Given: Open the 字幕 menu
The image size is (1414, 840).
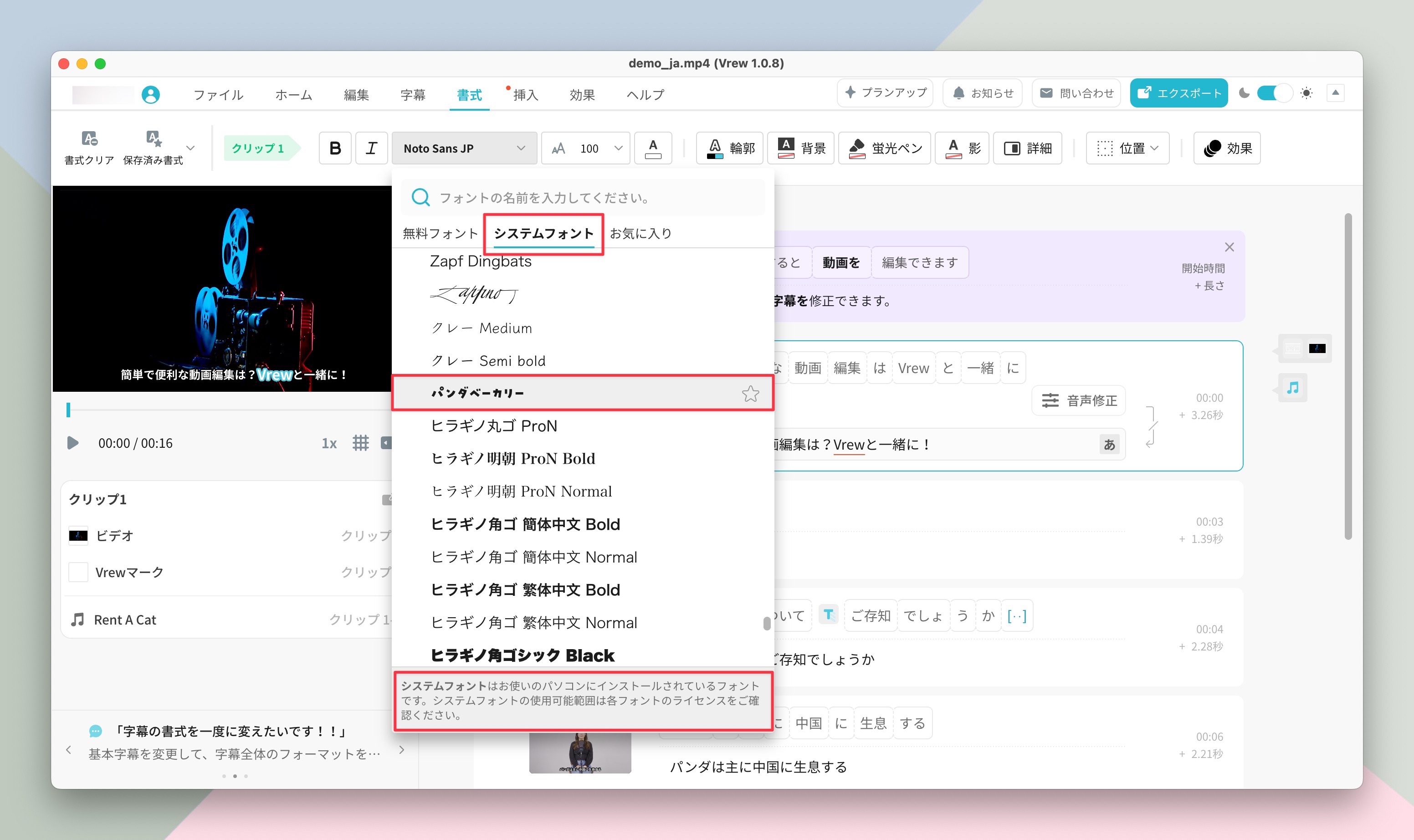Looking at the screenshot, I should (x=413, y=95).
